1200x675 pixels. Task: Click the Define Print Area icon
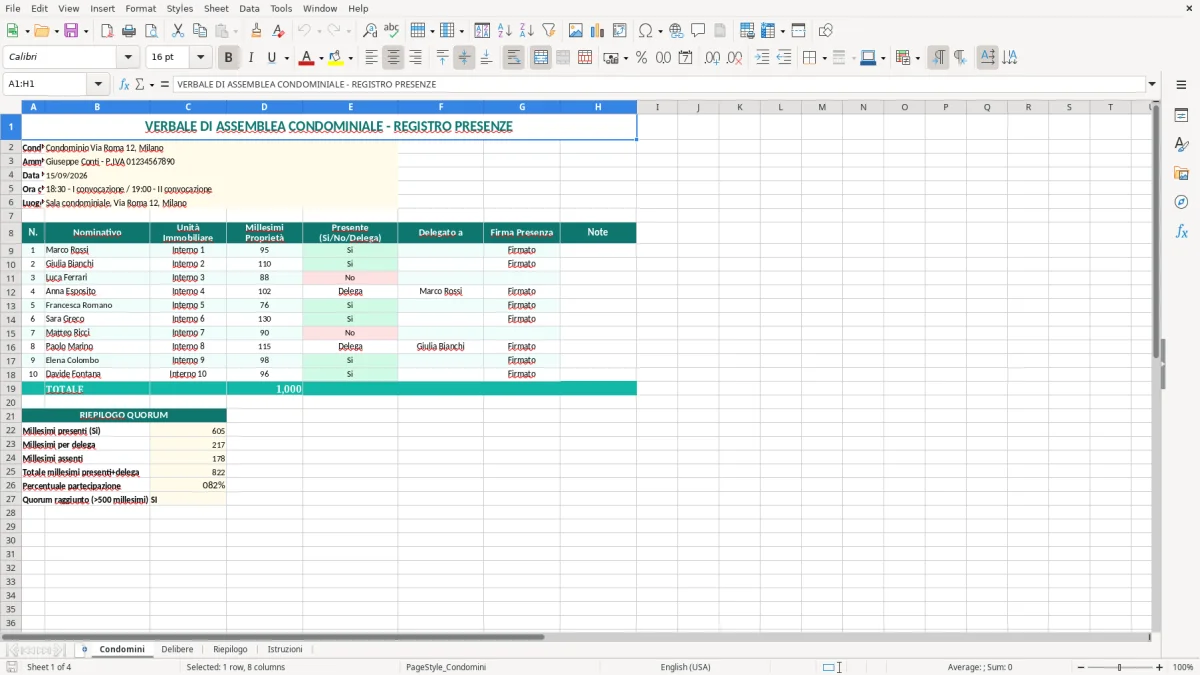click(746, 31)
